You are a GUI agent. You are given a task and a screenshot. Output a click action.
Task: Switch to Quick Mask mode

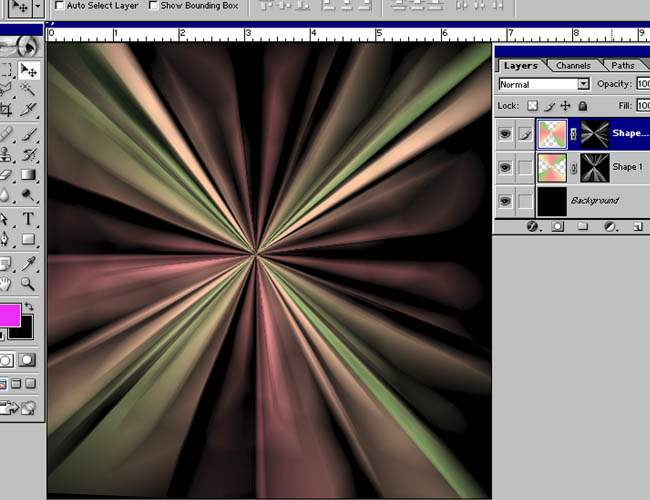click(x=27, y=360)
